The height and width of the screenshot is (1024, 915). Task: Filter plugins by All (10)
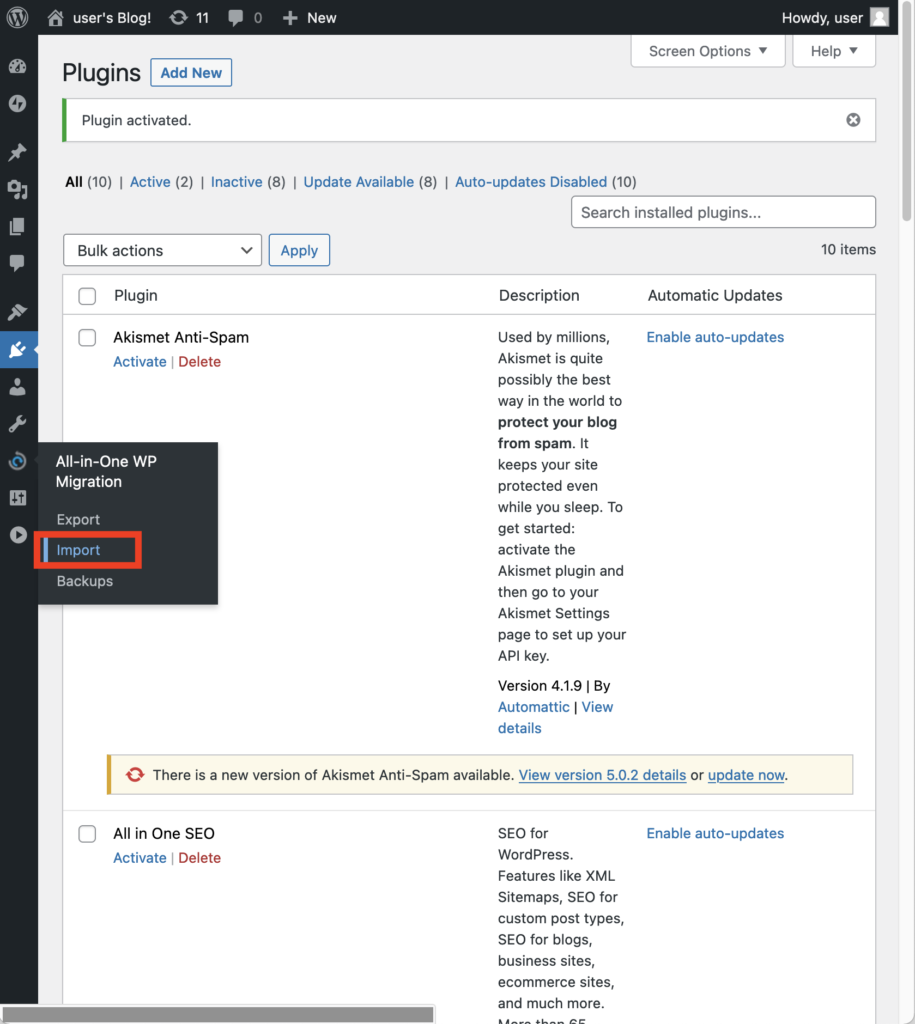tap(88, 182)
